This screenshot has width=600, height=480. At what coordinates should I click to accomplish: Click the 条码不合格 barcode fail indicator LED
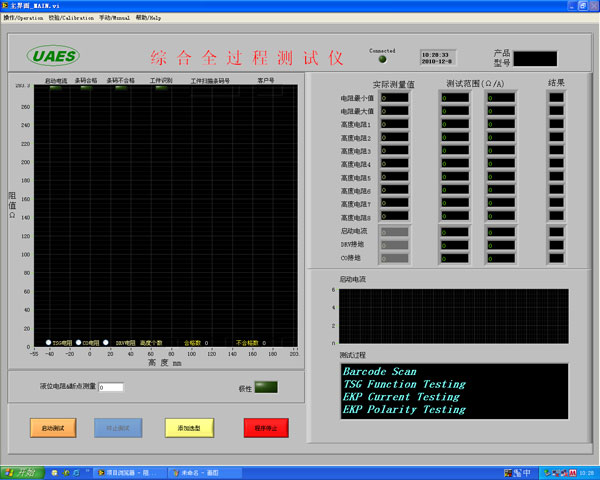pos(121,88)
